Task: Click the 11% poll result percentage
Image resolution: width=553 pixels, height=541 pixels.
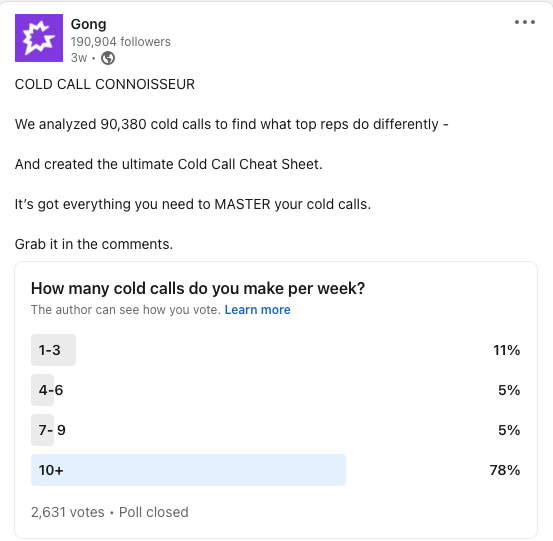Action: click(506, 350)
